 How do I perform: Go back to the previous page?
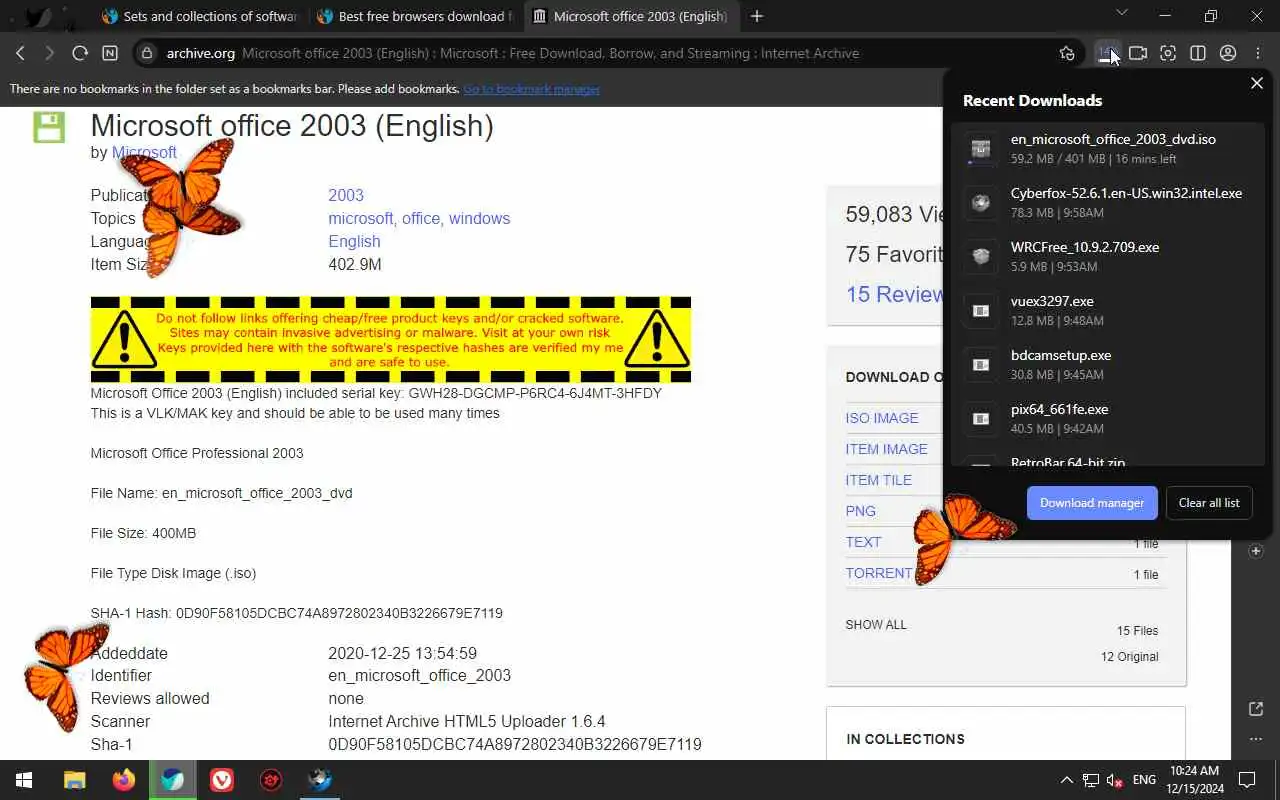[20, 53]
